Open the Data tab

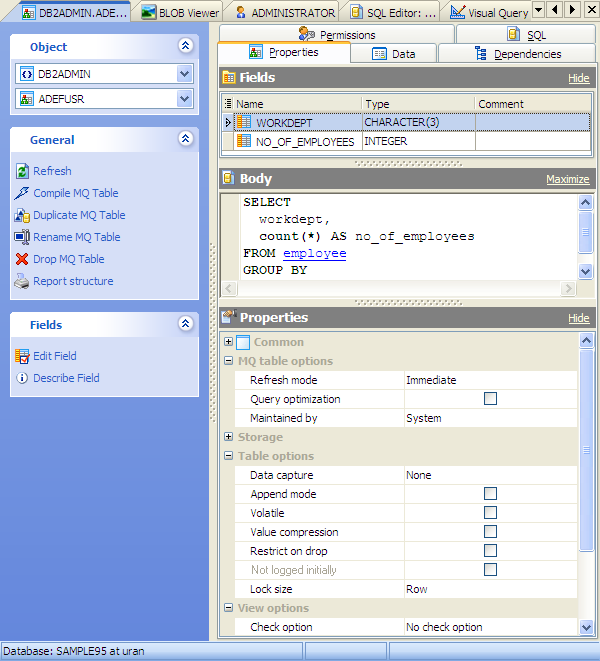tap(393, 54)
